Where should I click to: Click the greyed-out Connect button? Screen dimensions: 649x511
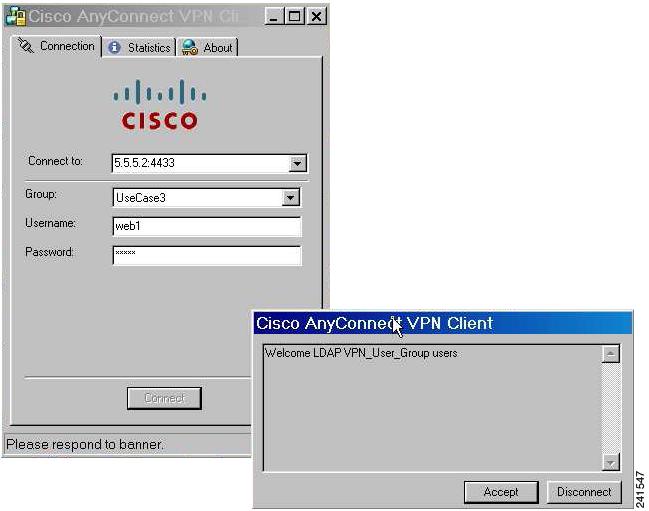(x=164, y=398)
